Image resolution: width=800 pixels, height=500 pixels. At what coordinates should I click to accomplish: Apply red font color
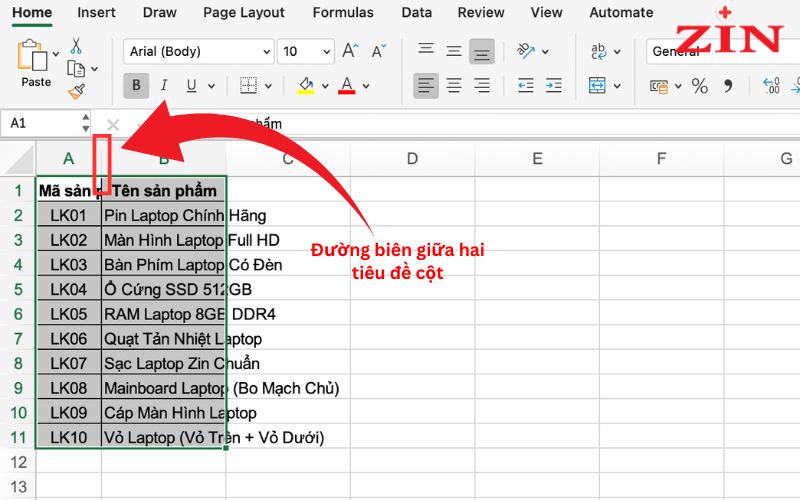[346, 85]
